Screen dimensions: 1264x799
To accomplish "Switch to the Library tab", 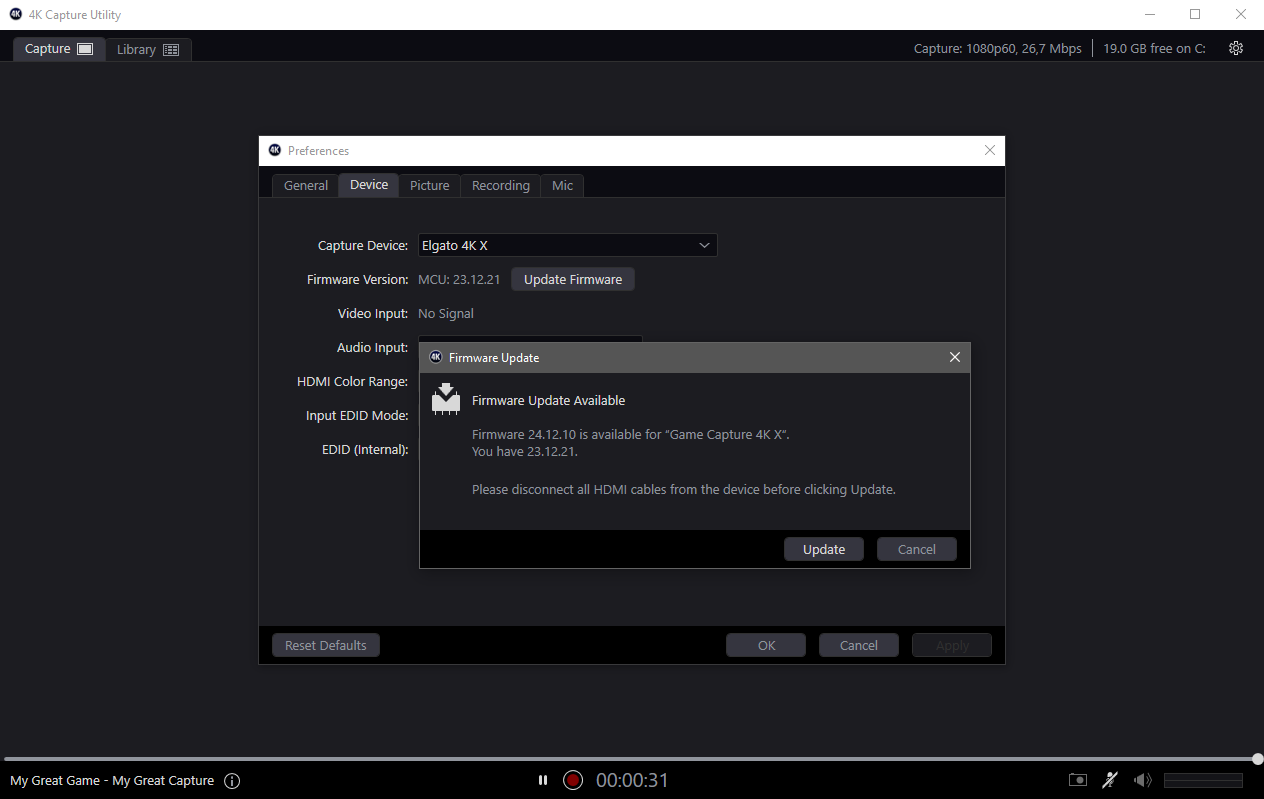I will click(148, 49).
